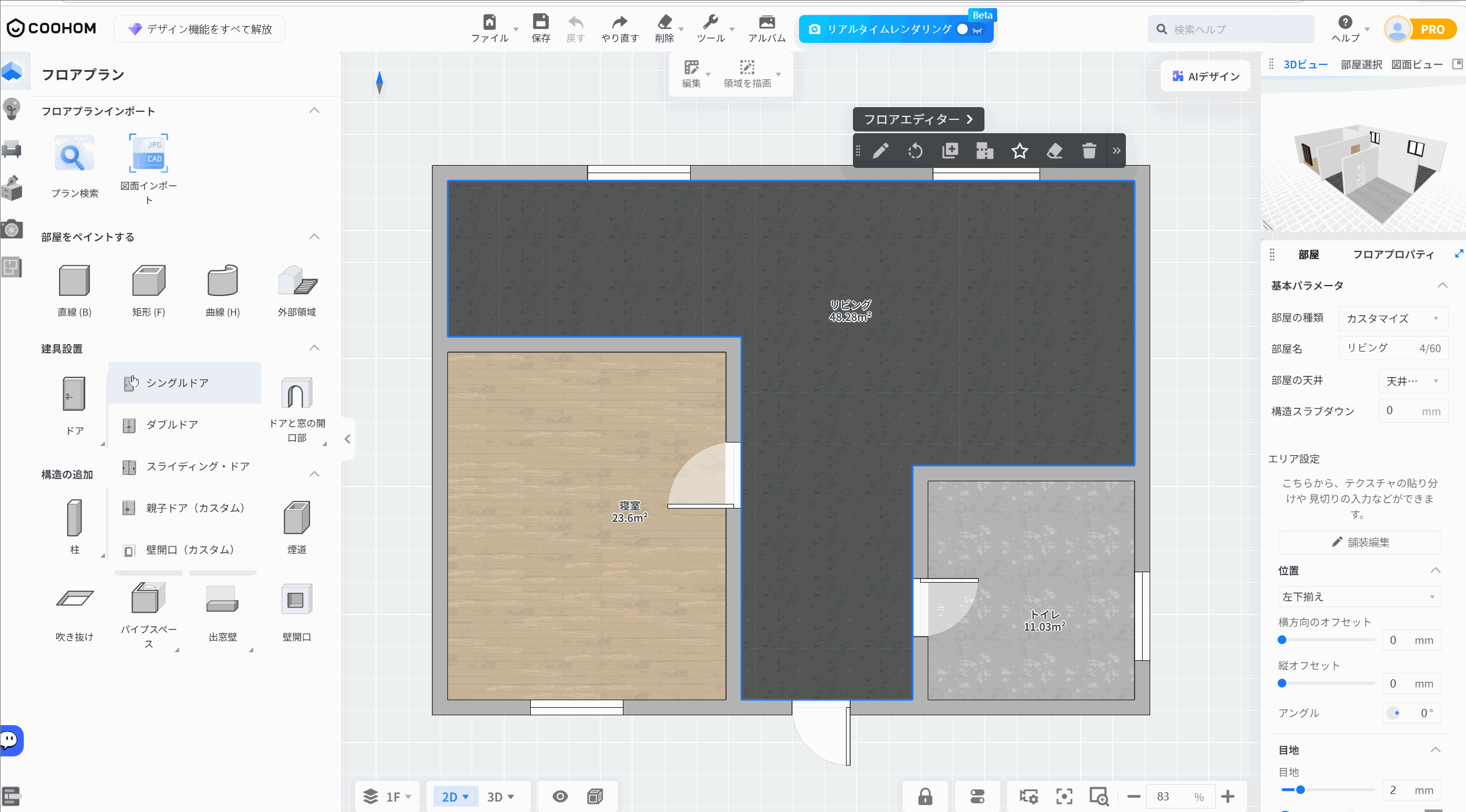
Task: Click デザイン機能をすべて解放 button
Action: [199, 29]
